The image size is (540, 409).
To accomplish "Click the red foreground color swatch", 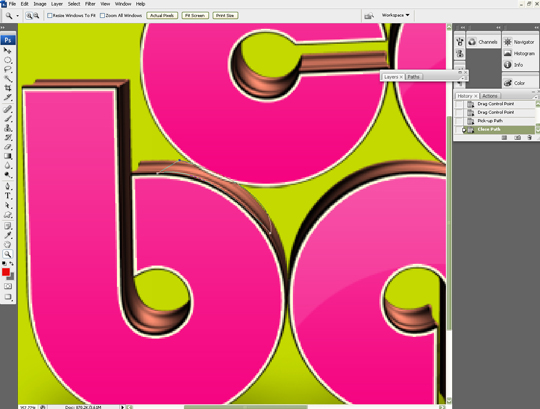I will tap(6, 272).
